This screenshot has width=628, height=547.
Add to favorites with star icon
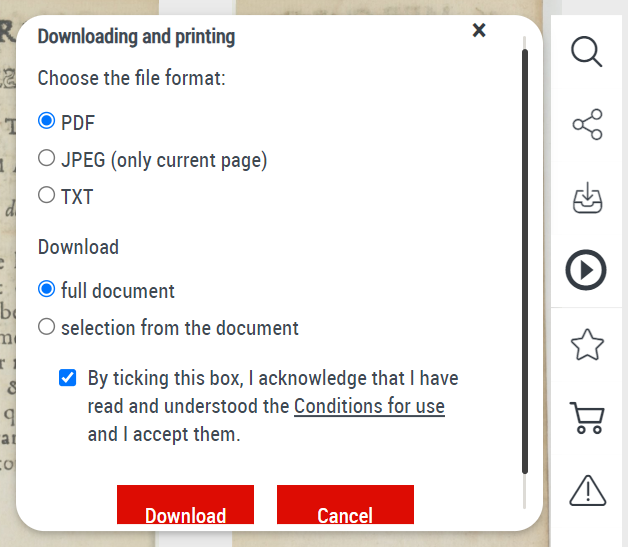pyautogui.click(x=587, y=345)
